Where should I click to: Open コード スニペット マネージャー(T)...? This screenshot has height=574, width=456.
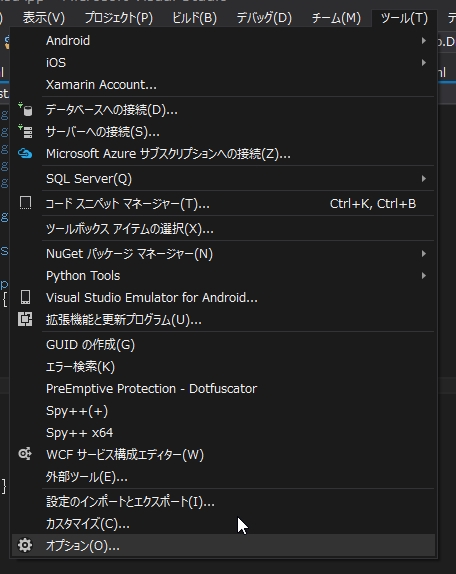[223, 203]
